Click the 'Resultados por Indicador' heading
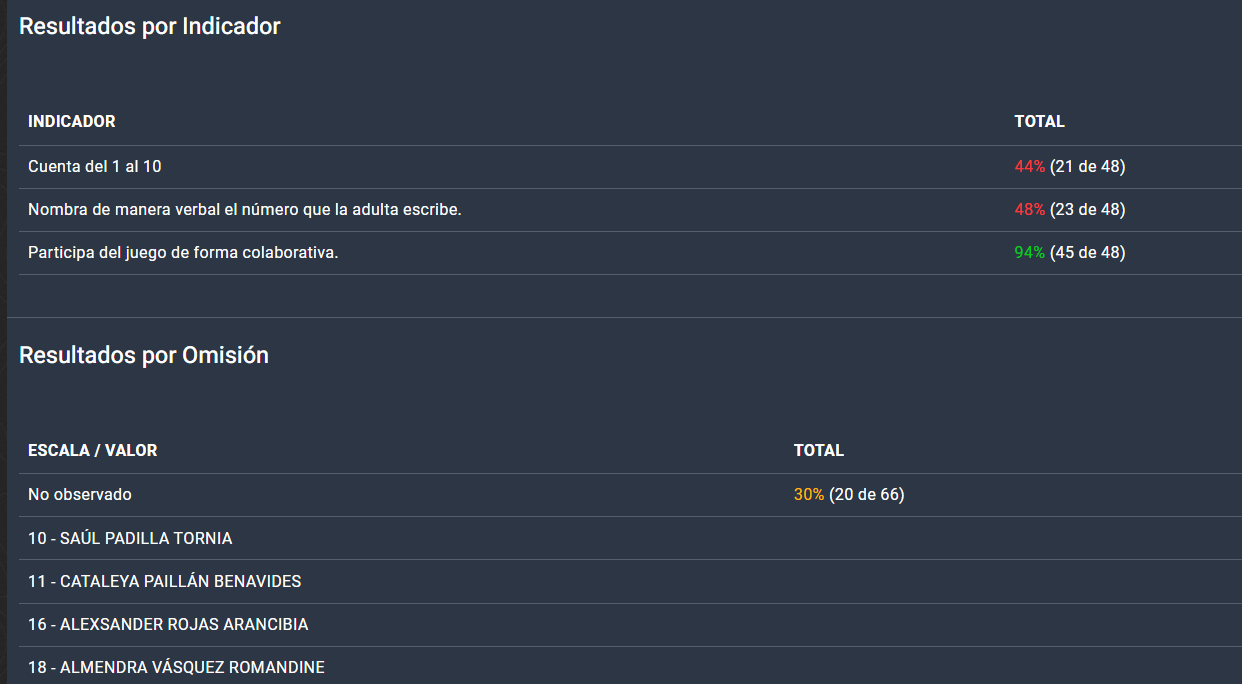Viewport: 1242px width, 684px height. [150, 27]
